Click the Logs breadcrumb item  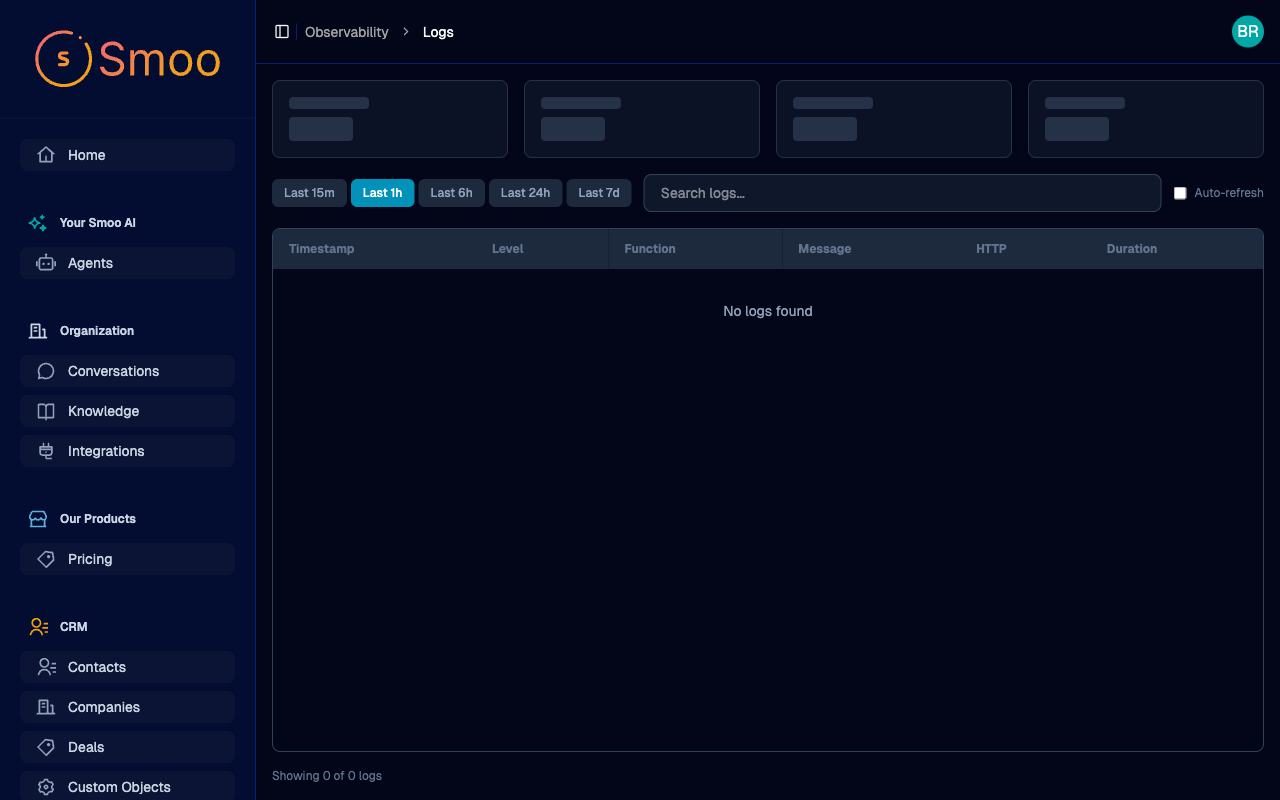pyautogui.click(x=438, y=31)
